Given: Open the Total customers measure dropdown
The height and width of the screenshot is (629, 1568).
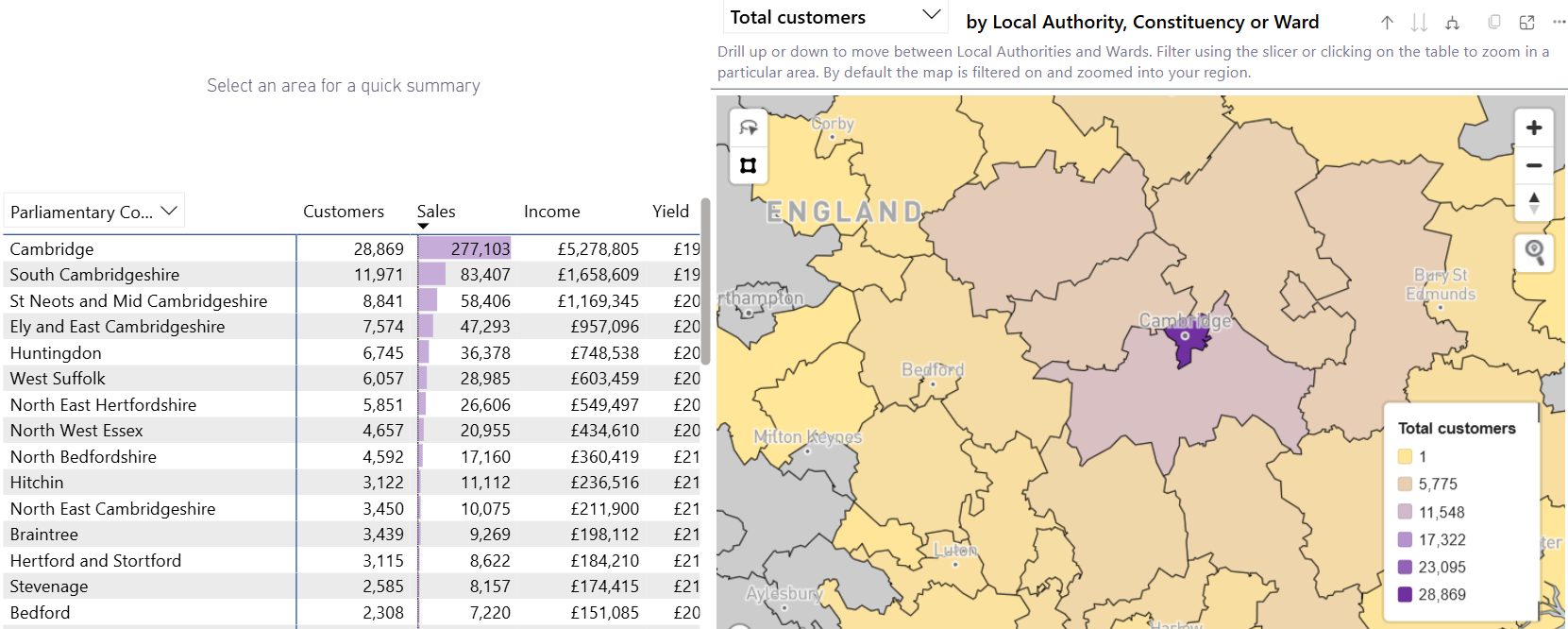Looking at the screenshot, I should (x=835, y=17).
